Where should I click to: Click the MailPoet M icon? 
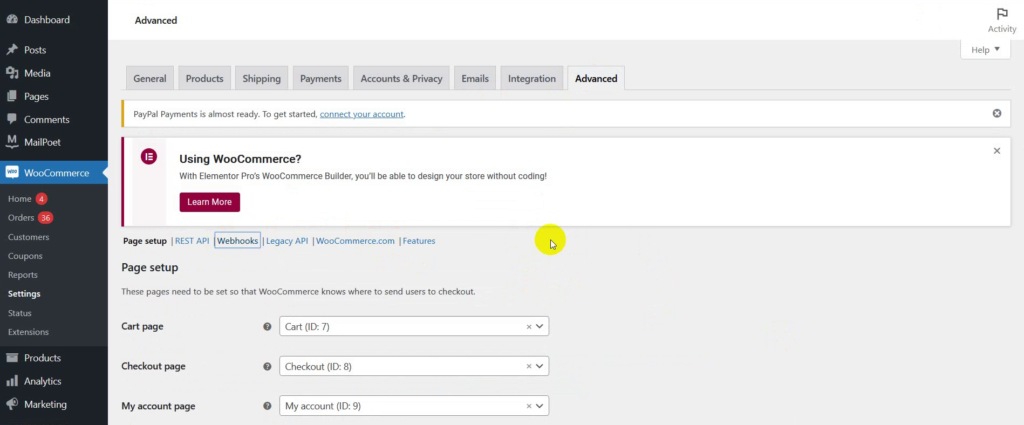coord(12,142)
